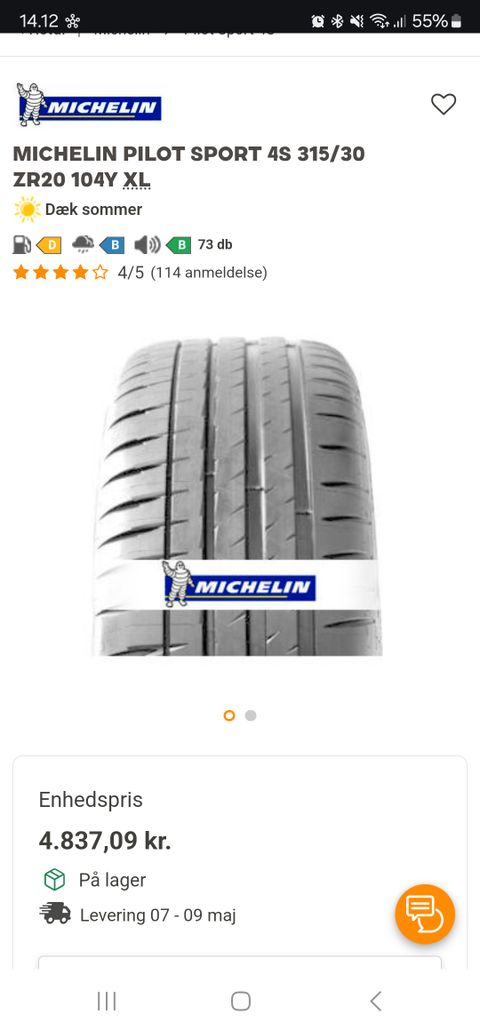Image resolution: width=480 pixels, height=1029 pixels.
Task: Tap the Levering 07 - 09 maj text
Action: (158, 915)
